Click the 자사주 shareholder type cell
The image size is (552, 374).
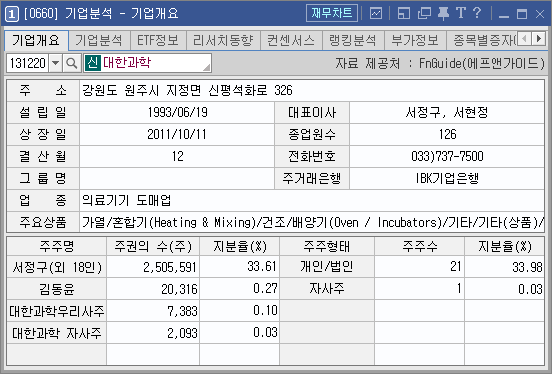[327, 288]
